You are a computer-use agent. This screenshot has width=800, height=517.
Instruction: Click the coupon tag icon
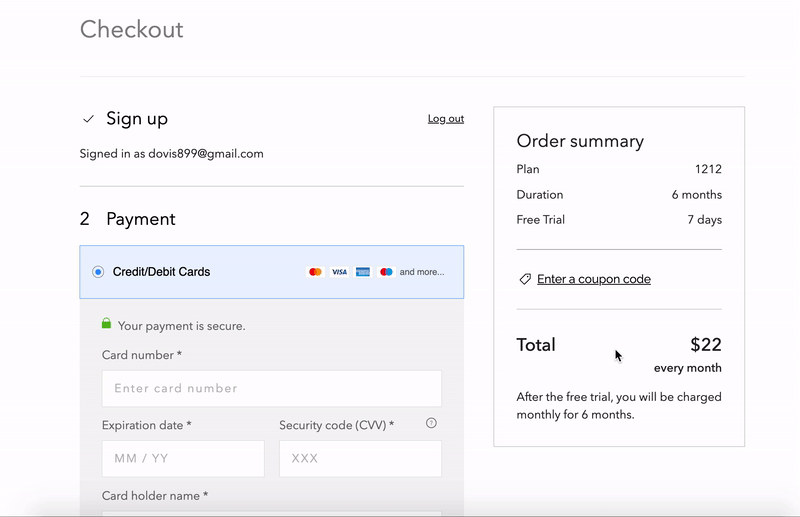click(x=525, y=279)
